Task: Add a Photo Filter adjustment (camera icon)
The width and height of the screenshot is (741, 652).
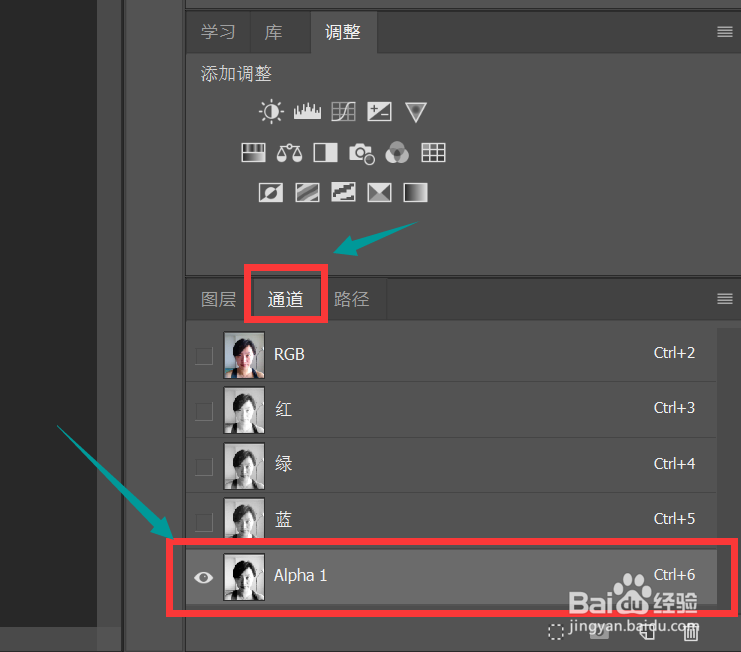Action: 362,153
